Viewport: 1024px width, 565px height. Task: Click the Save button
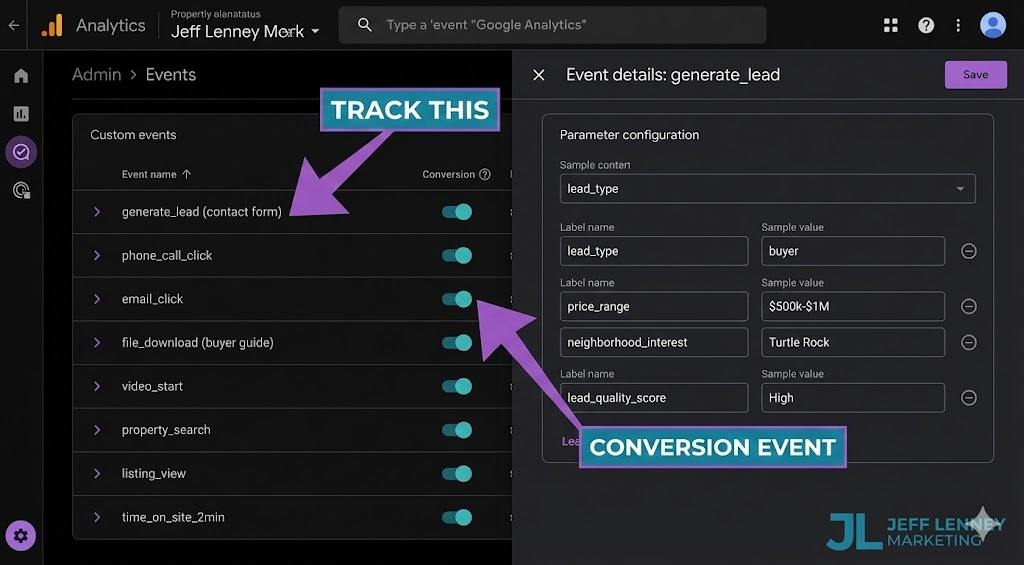pos(976,75)
